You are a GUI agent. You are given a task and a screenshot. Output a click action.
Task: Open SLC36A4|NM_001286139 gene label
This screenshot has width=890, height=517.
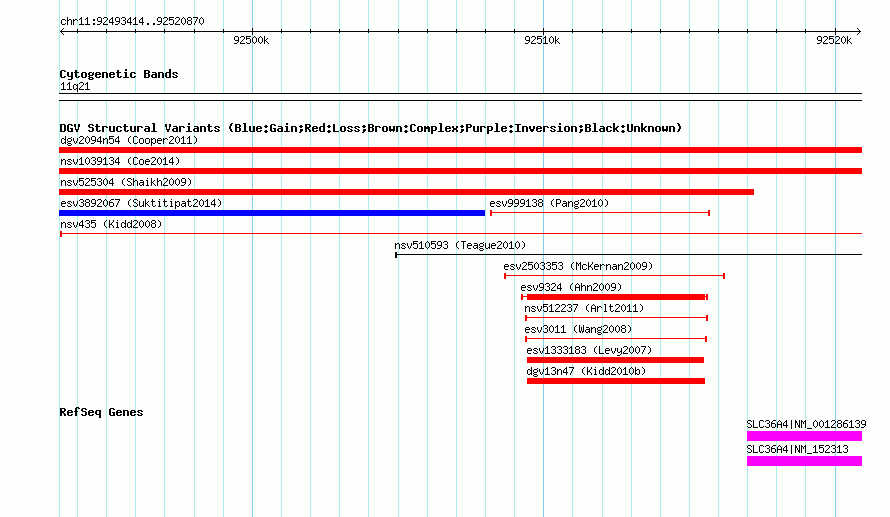click(x=806, y=424)
